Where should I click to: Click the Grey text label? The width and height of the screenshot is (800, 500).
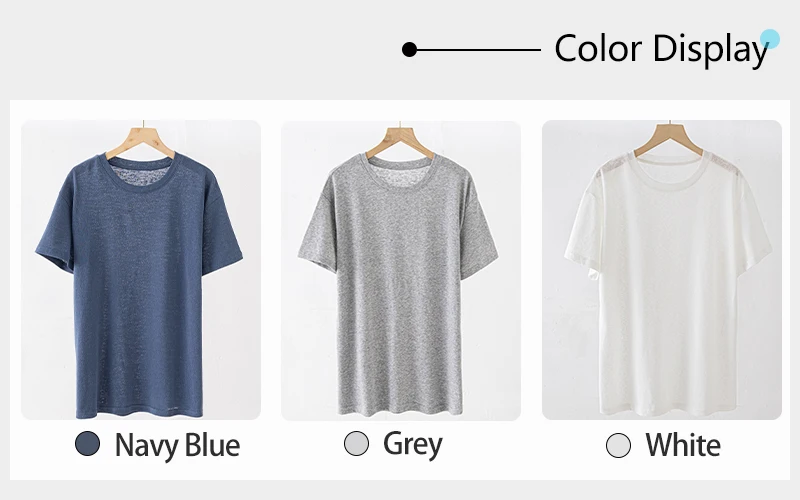pos(413,444)
